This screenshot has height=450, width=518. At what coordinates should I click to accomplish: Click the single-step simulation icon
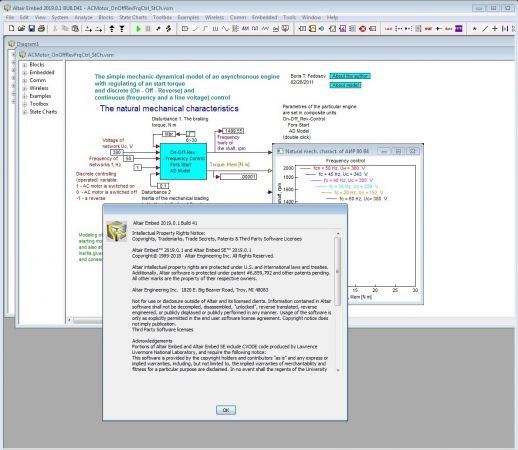tap(158, 29)
